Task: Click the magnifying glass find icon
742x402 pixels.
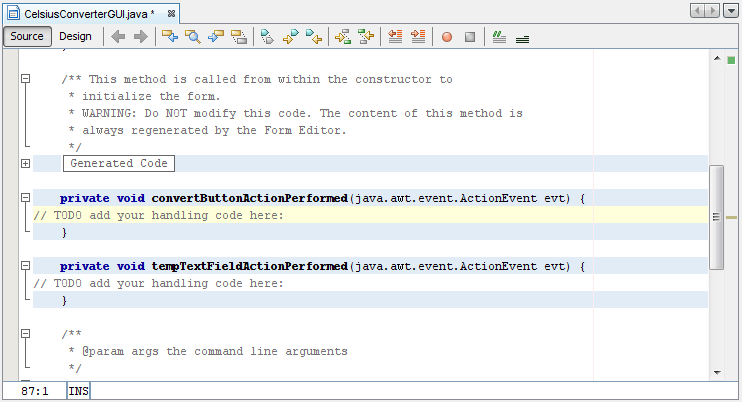Action: tap(193, 37)
